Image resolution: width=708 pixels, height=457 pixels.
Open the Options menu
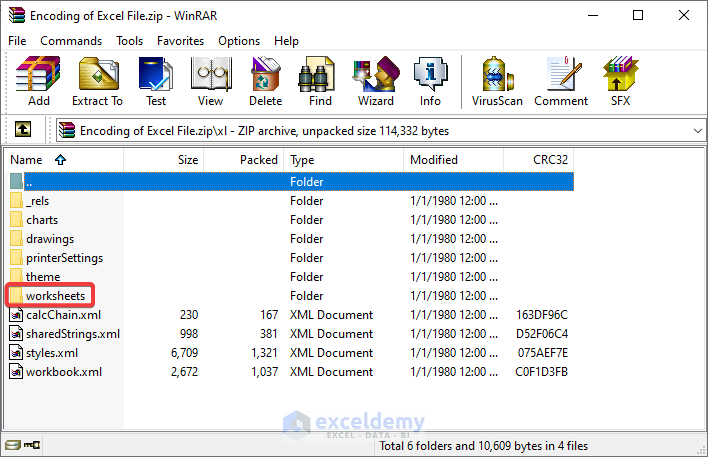point(239,41)
